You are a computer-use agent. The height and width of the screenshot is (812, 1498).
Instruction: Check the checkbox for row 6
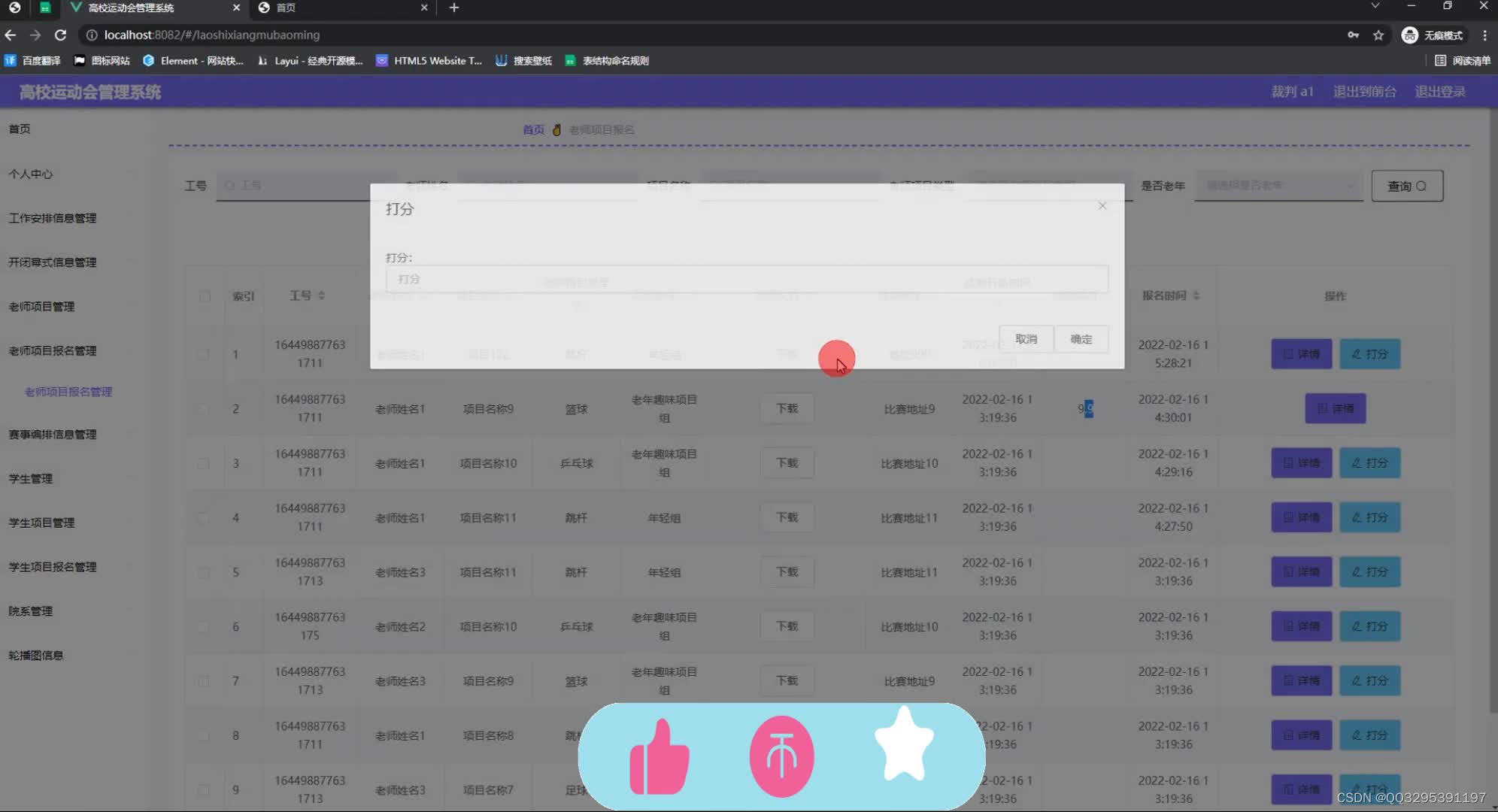point(203,627)
